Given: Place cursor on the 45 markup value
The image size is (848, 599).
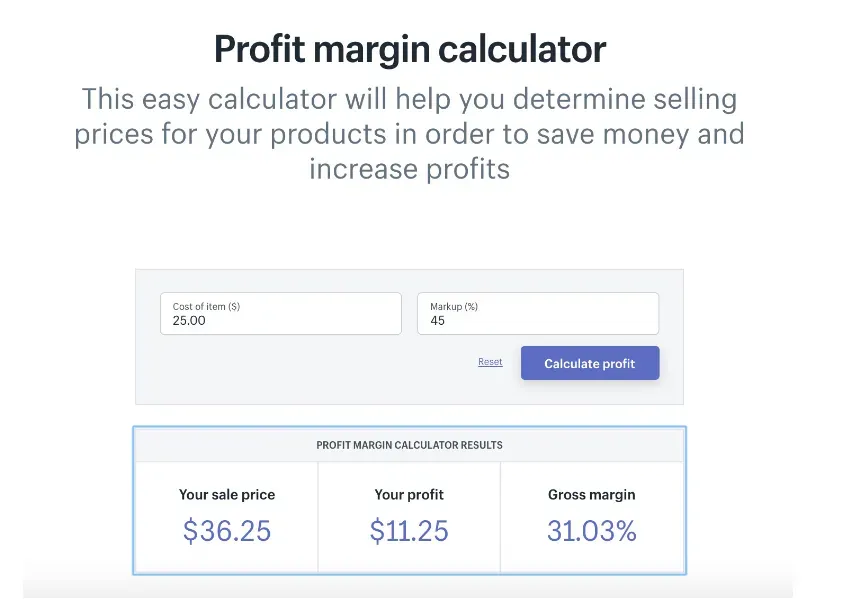Looking at the screenshot, I should pyautogui.click(x=438, y=321).
